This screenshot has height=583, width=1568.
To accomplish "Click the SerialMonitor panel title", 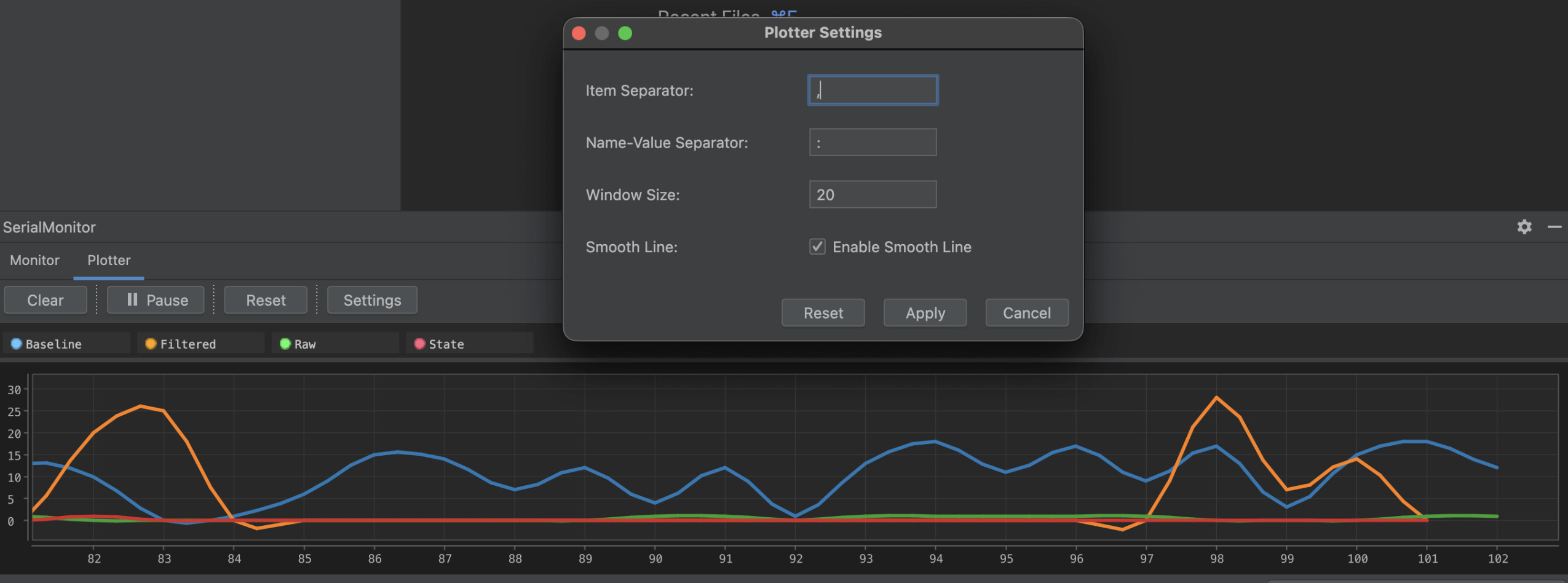I will click(x=49, y=227).
